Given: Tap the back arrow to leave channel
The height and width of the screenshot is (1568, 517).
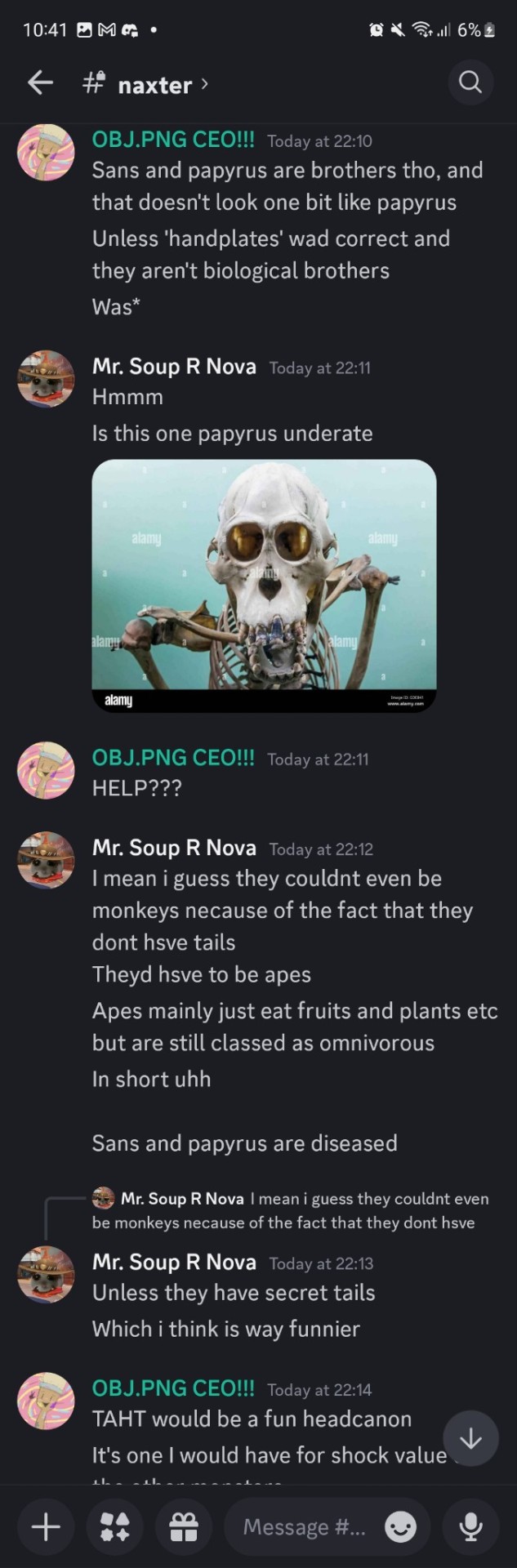Looking at the screenshot, I should (40, 82).
